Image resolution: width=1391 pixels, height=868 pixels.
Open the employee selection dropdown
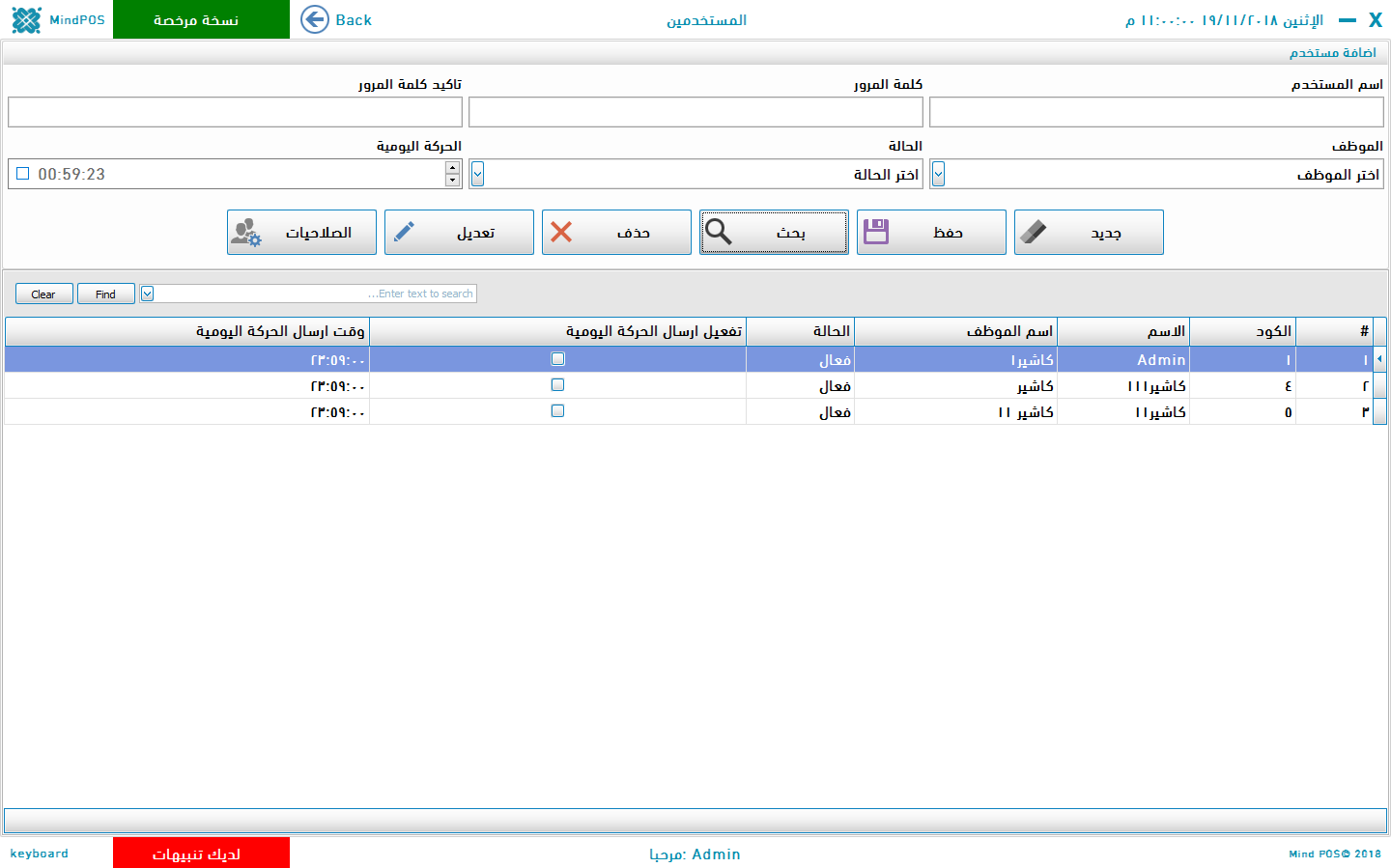[x=938, y=174]
